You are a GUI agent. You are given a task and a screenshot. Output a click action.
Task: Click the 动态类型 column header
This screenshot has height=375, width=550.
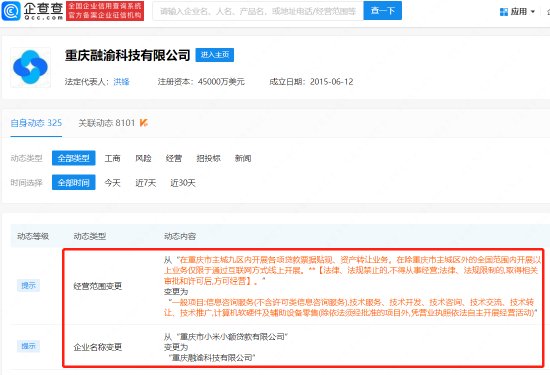coord(90,236)
